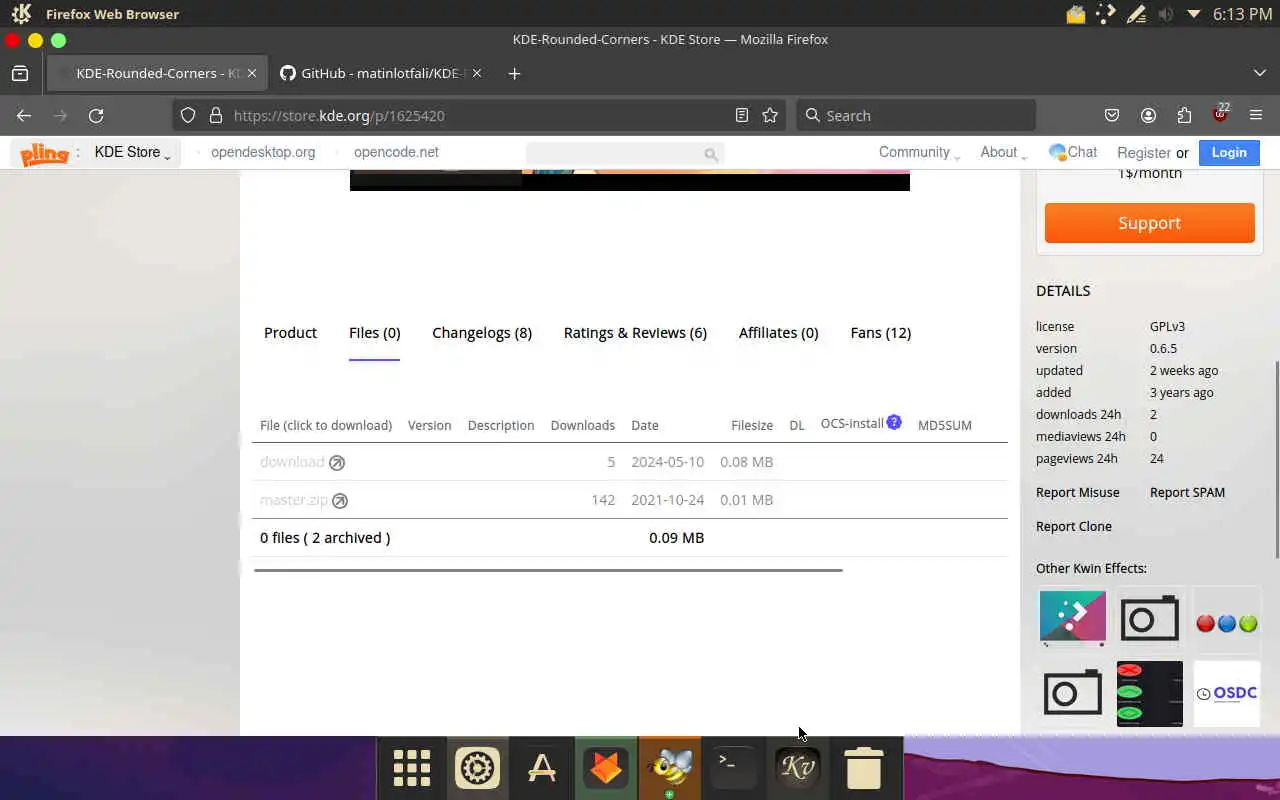Expand the KDE Store dropdown
The height and width of the screenshot is (800, 1280).
(x=132, y=152)
